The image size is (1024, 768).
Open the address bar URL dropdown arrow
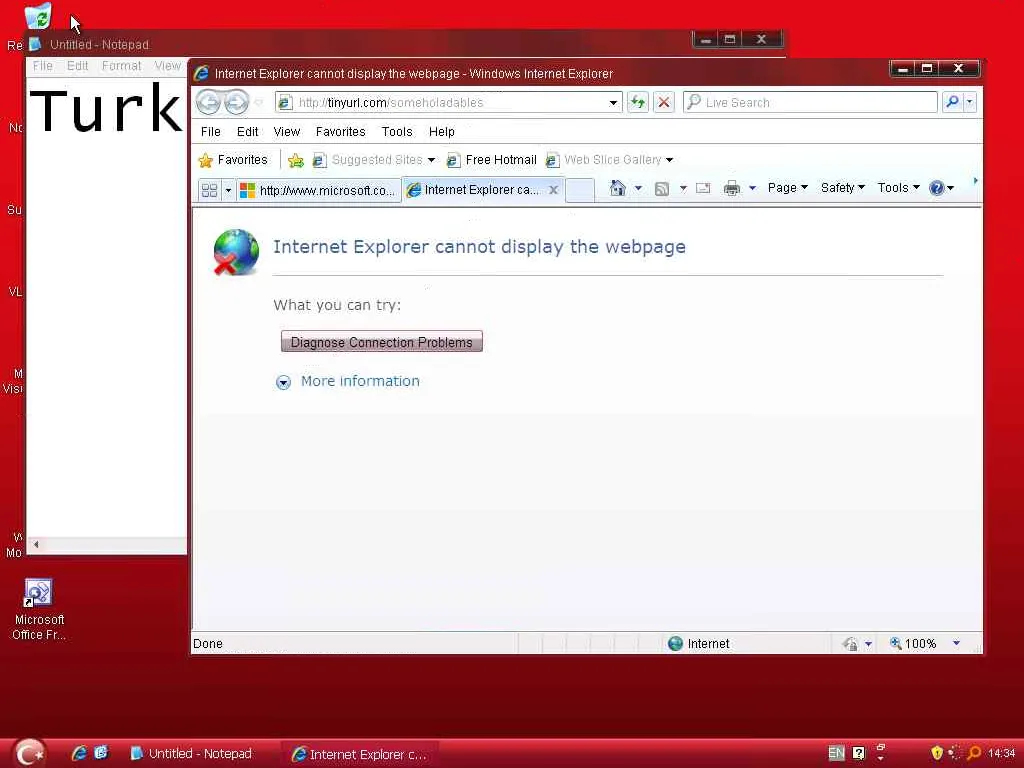(x=613, y=103)
